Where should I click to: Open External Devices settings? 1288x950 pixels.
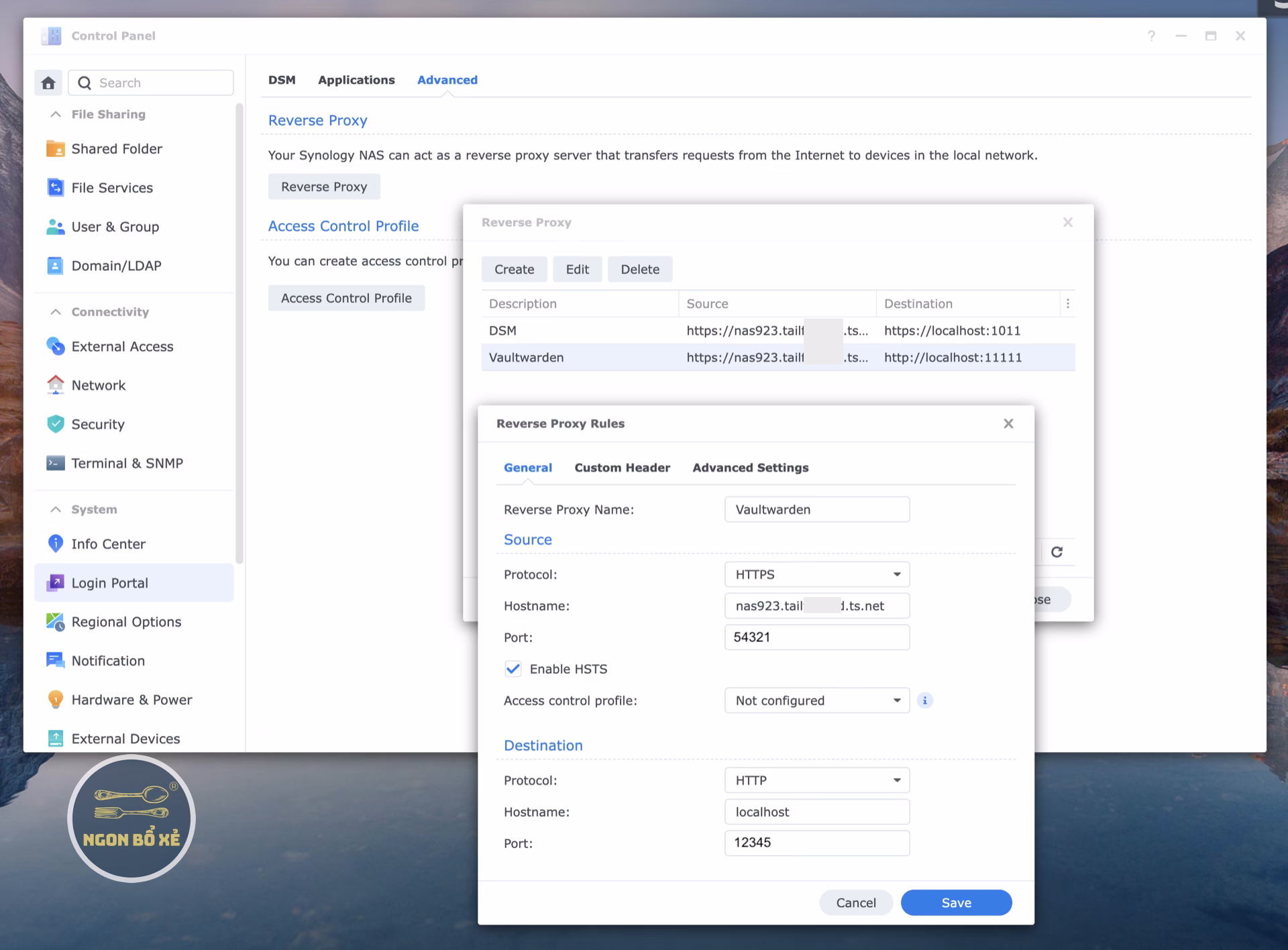pyautogui.click(x=134, y=738)
